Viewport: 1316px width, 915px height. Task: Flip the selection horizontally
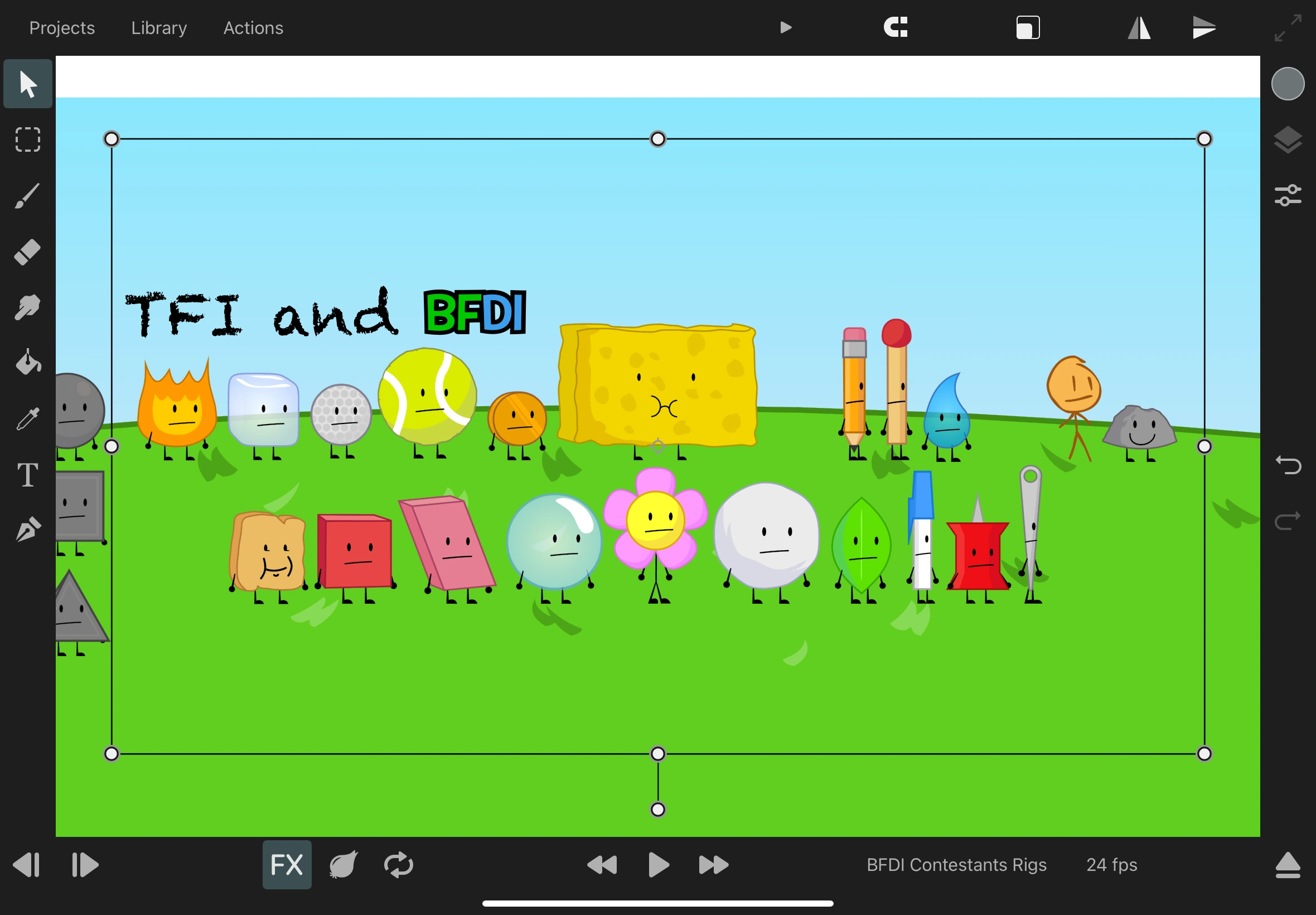(x=1138, y=27)
